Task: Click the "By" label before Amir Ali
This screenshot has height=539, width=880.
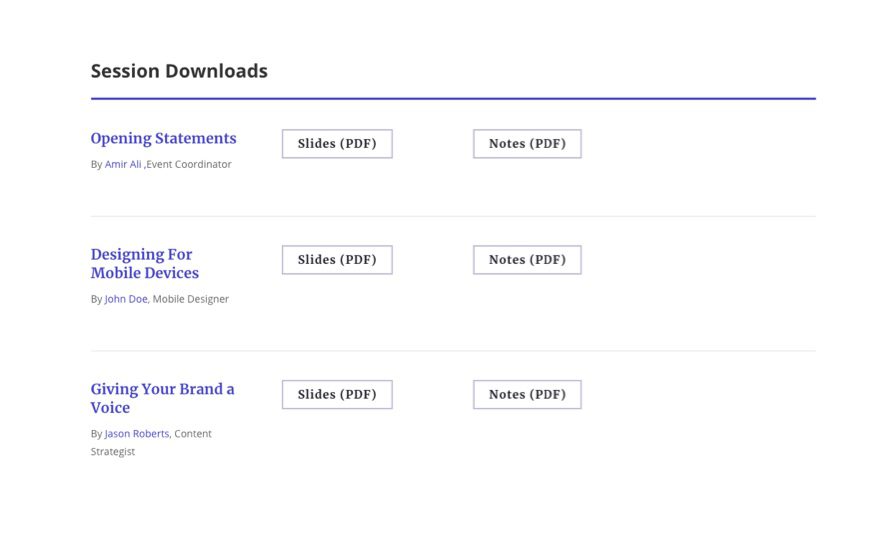Action: point(96,164)
